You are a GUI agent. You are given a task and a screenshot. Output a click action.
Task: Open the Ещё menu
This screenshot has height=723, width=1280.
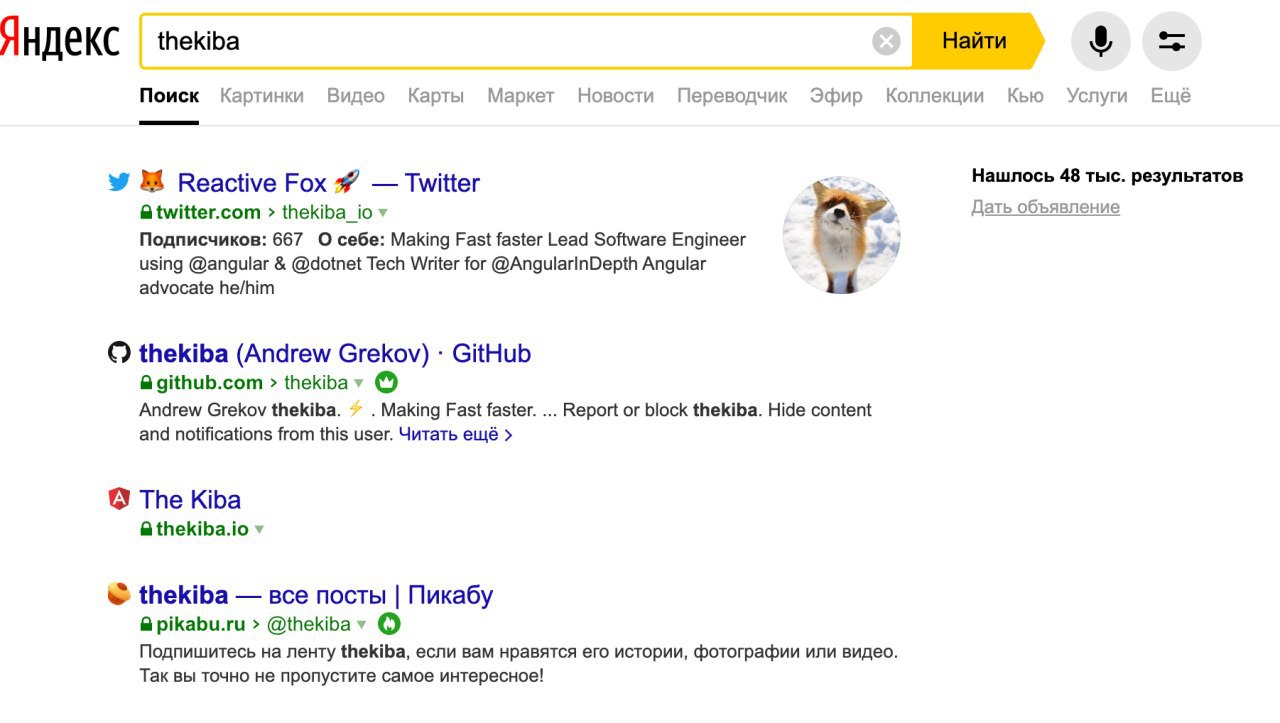click(x=1171, y=96)
